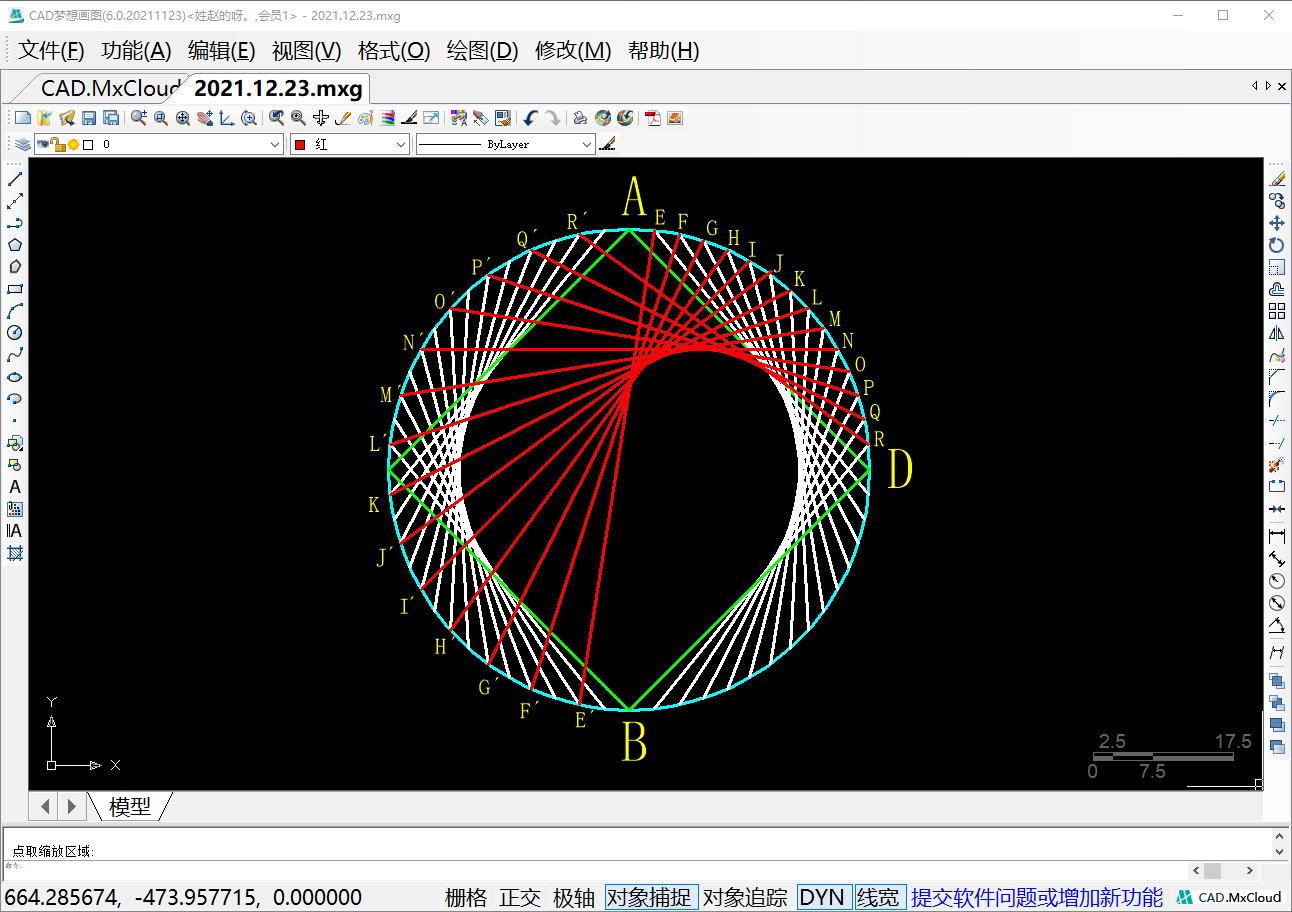This screenshot has width=1292, height=912.
Task: Open 格式(O) menu
Action: (x=394, y=51)
